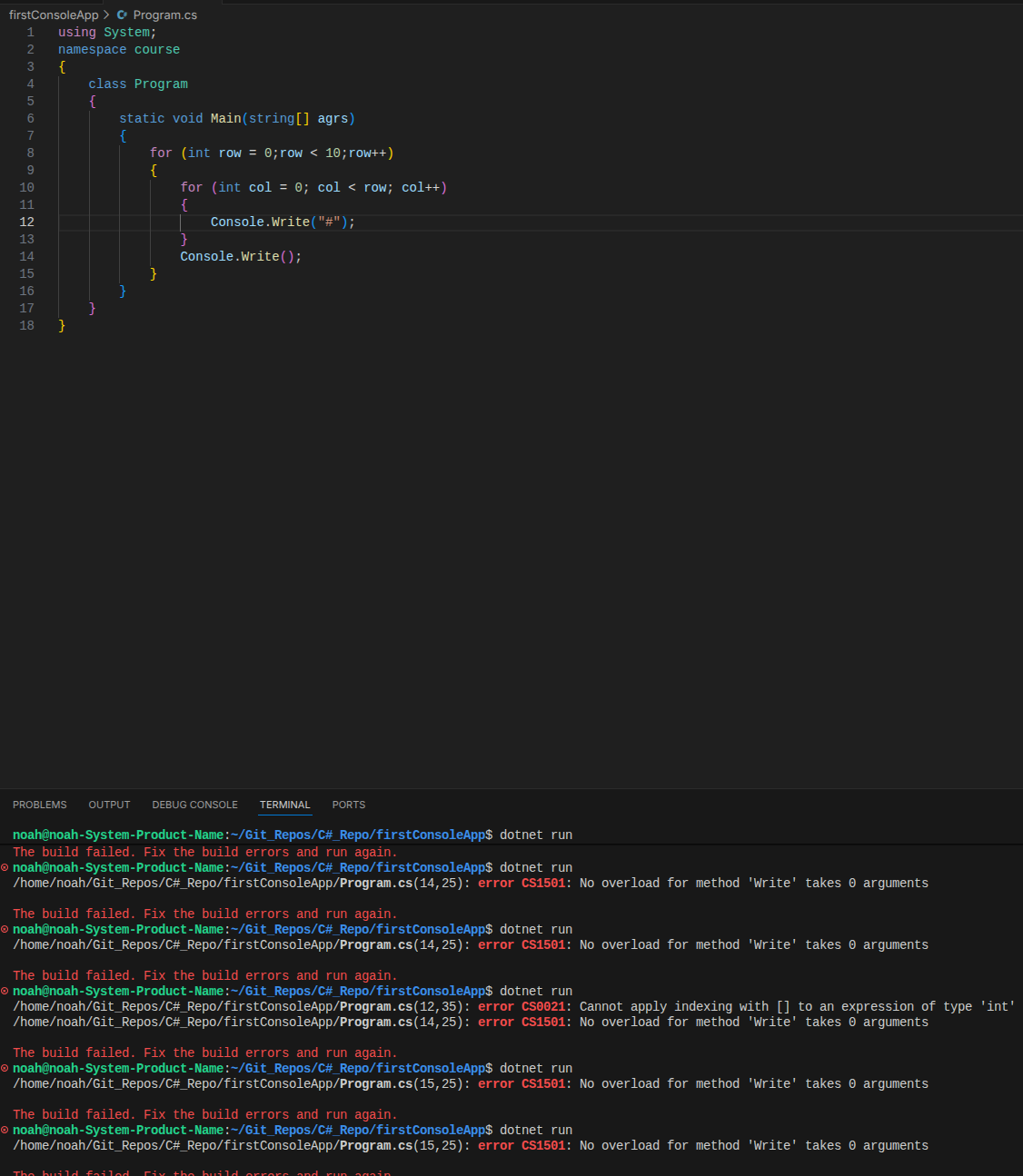Switch to the PROBLEMS tab
Screen dimensions: 1023x1176
tap(39, 805)
